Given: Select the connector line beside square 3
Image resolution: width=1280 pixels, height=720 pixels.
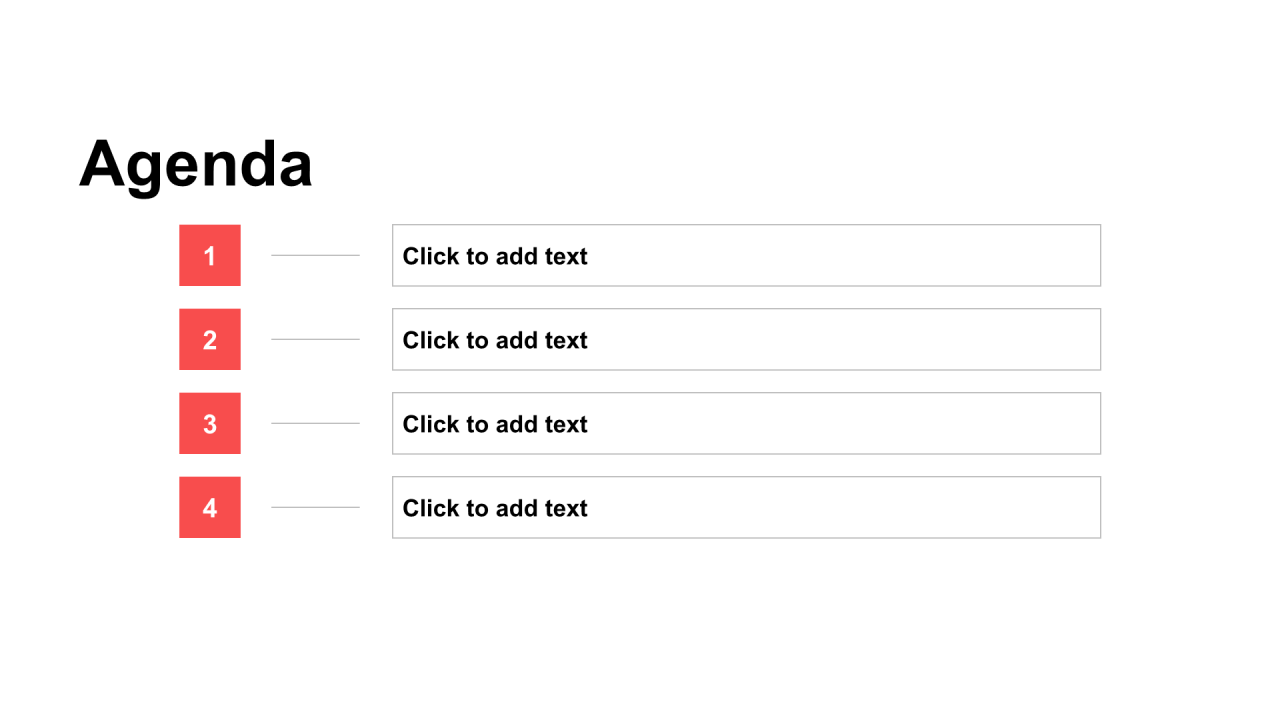Looking at the screenshot, I should point(315,423).
